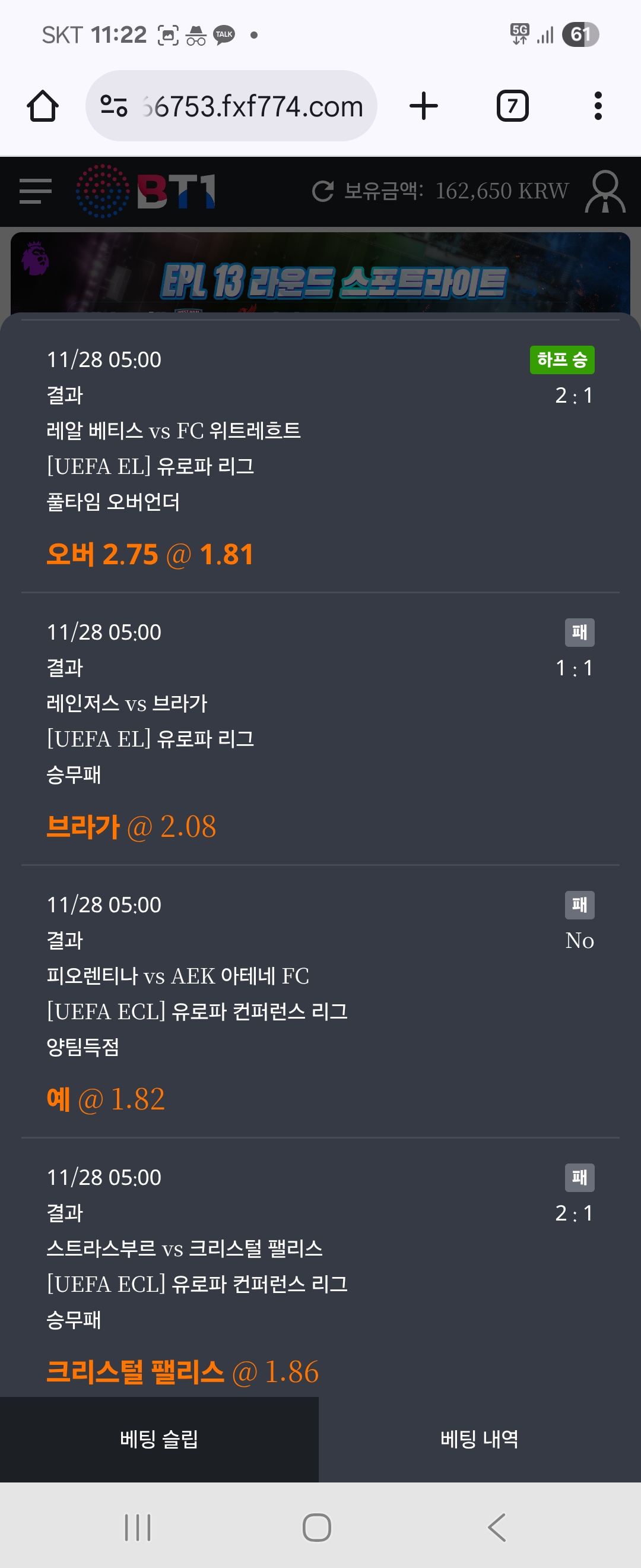The width and height of the screenshot is (641, 1568).
Task: Tap the 브라가 @ 2.08 selection
Action: [131, 827]
